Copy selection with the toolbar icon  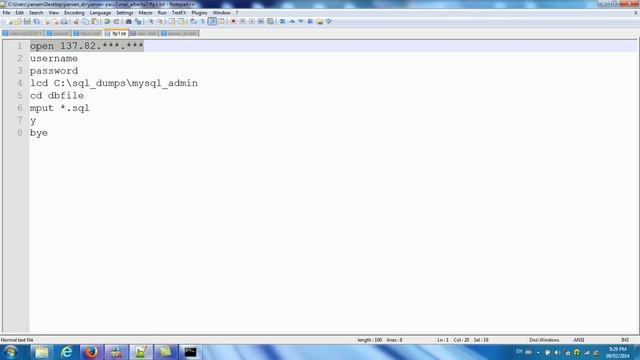click(x=85, y=21)
